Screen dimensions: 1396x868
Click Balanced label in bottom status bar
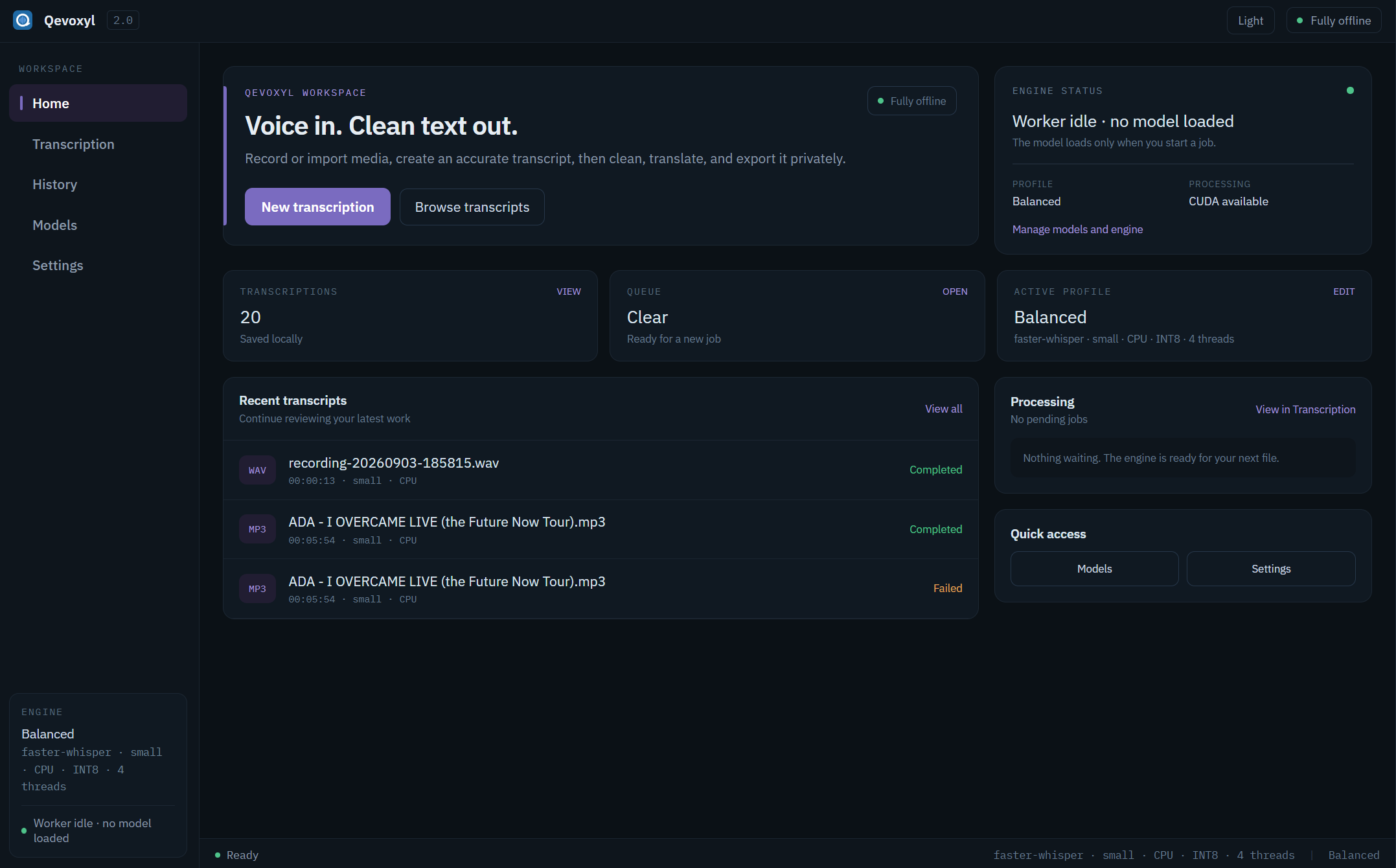tap(1353, 855)
